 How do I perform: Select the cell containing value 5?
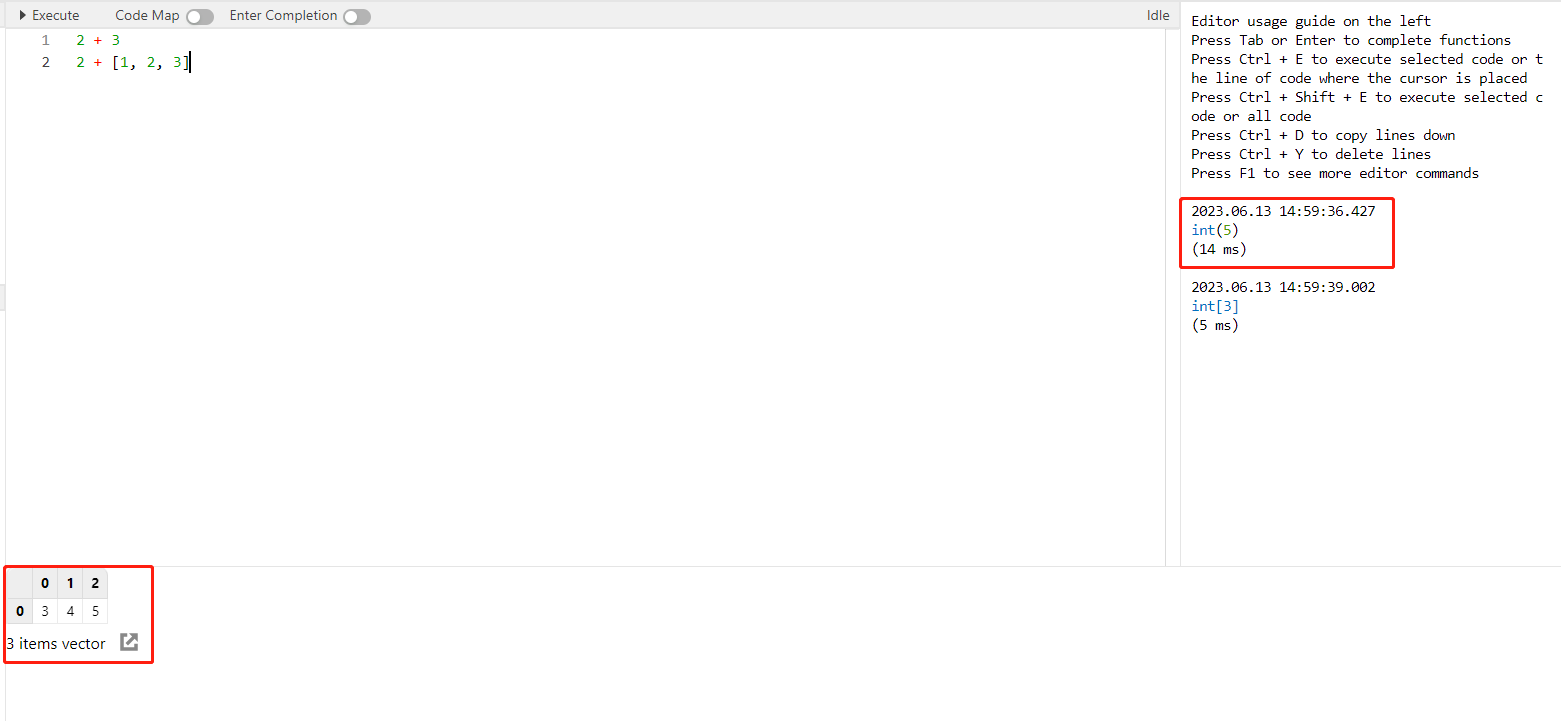(95, 611)
